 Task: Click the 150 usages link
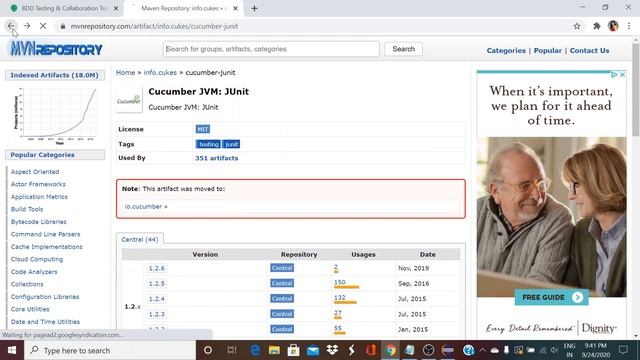pos(340,282)
